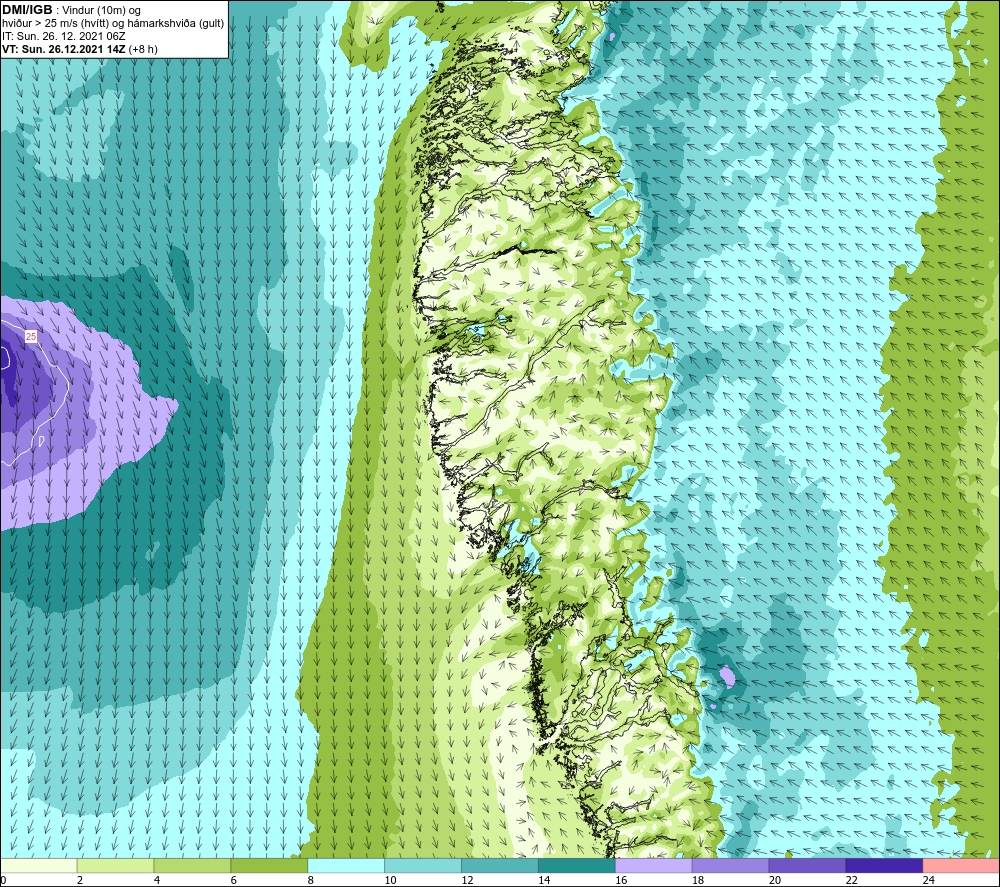Click the 'Vindur (10m) og' heading text
1000x887 pixels.
click(x=101, y=10)
